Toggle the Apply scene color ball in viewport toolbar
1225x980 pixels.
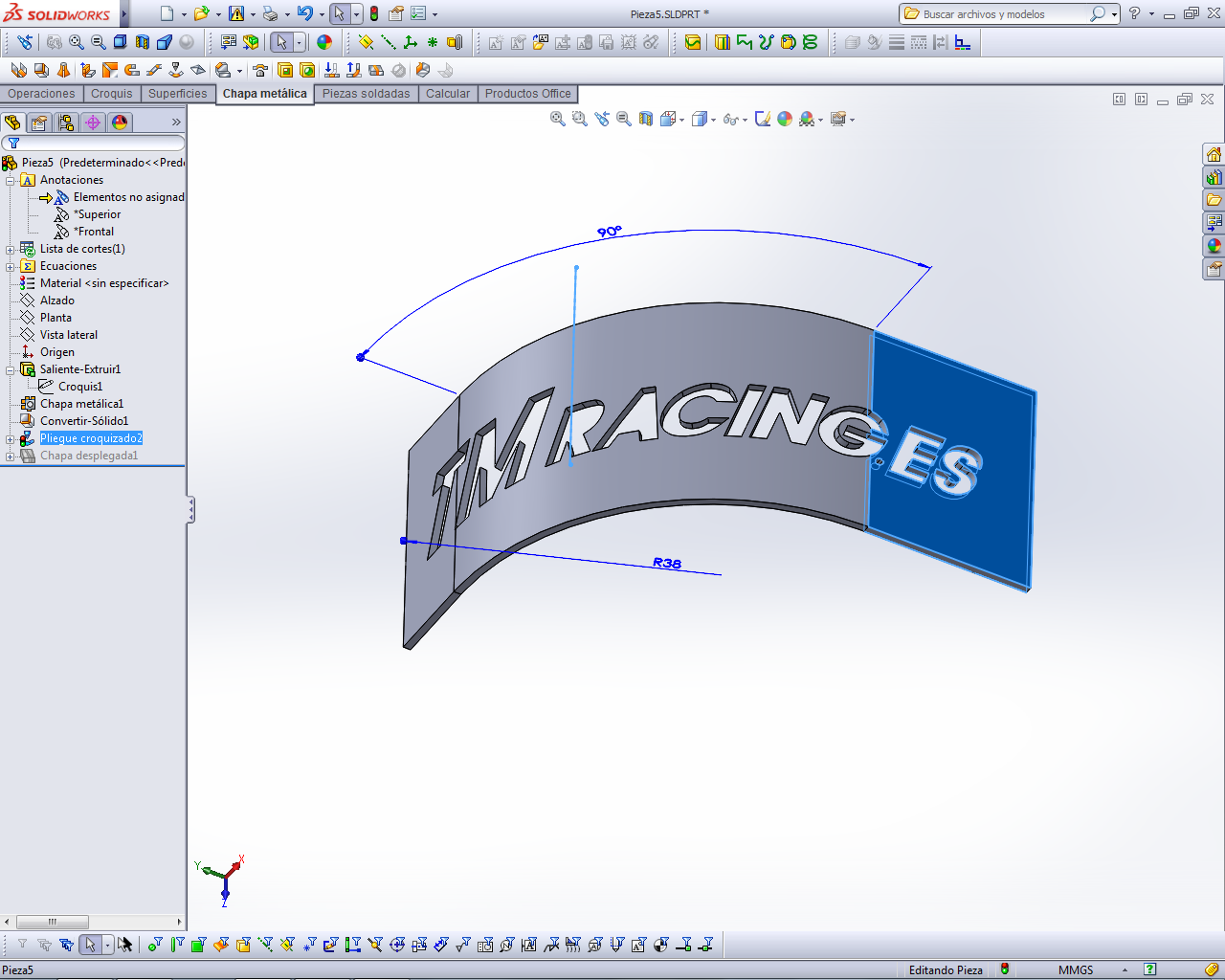(806, 119)
